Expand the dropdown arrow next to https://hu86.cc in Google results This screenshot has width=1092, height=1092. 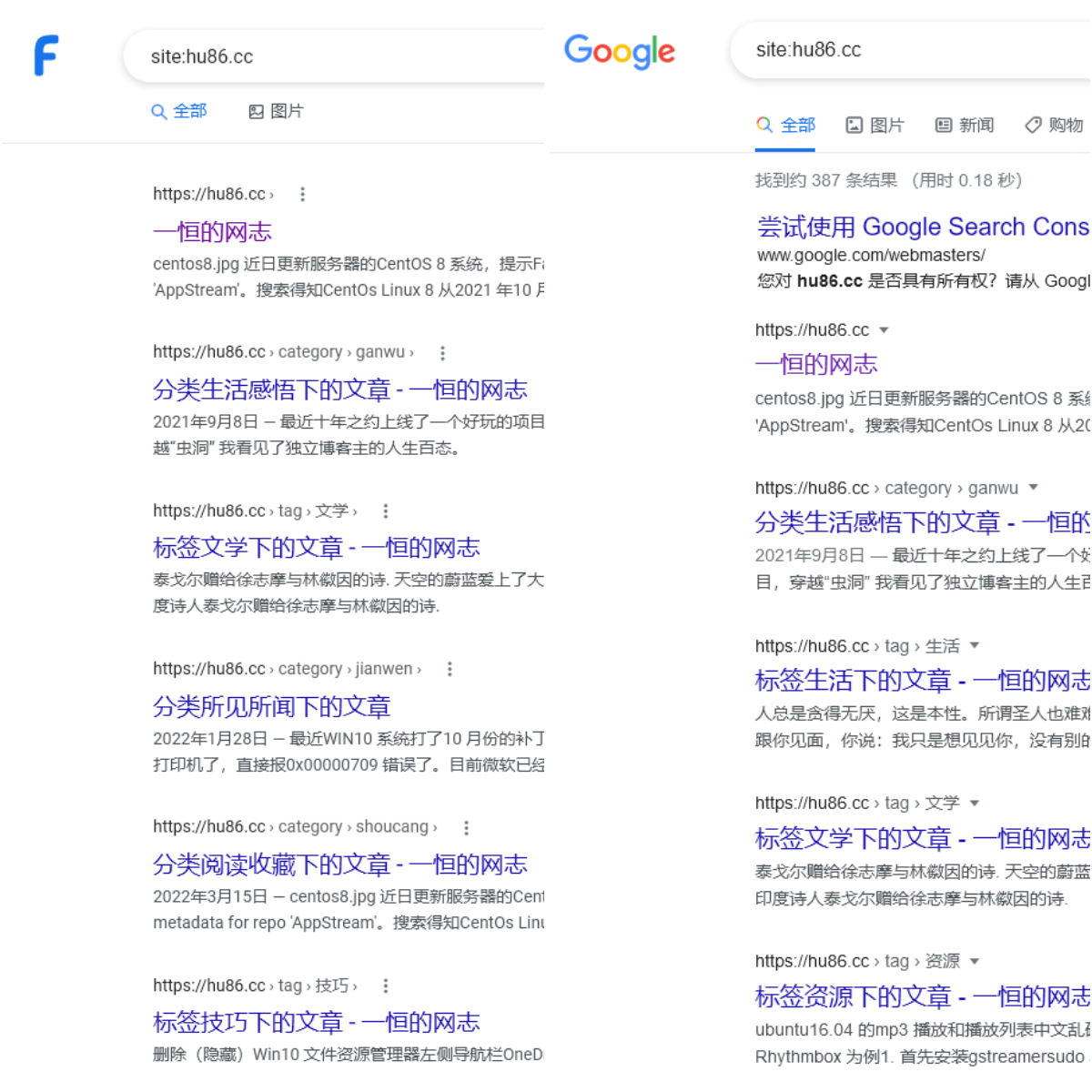(884, 330)
